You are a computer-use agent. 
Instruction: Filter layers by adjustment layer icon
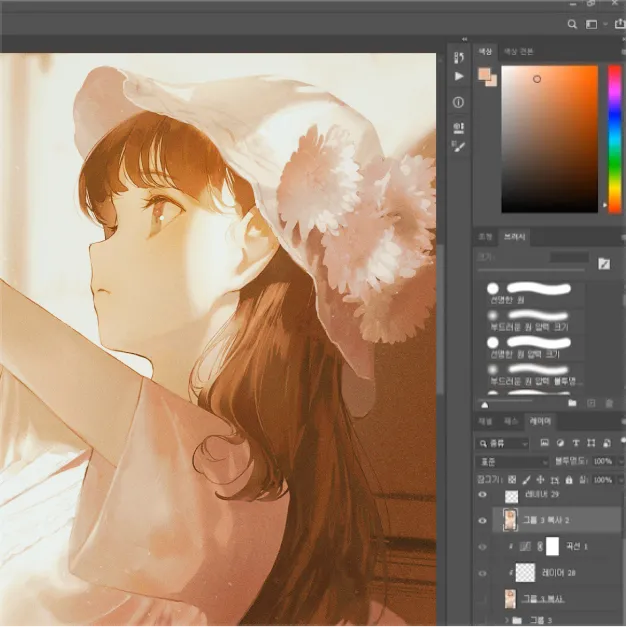tap(560, 443)
